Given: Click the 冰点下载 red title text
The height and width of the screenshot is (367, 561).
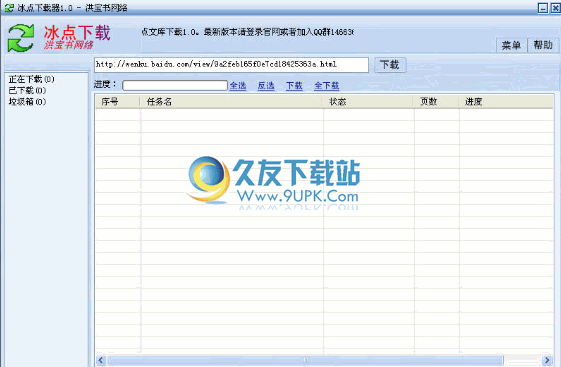Looking at the screenshot, I should [77, 33].
